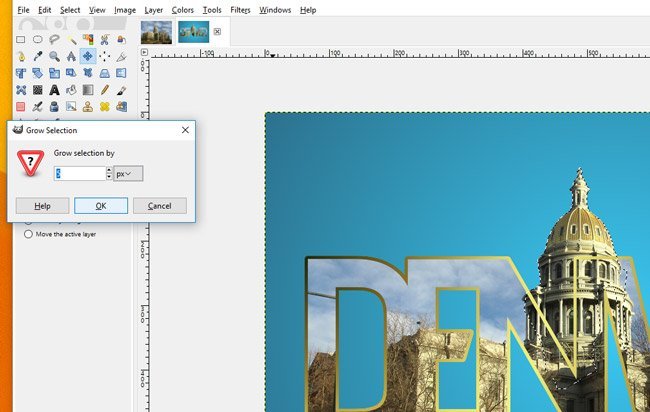Open the Windows menu

[x=275, y=10]
